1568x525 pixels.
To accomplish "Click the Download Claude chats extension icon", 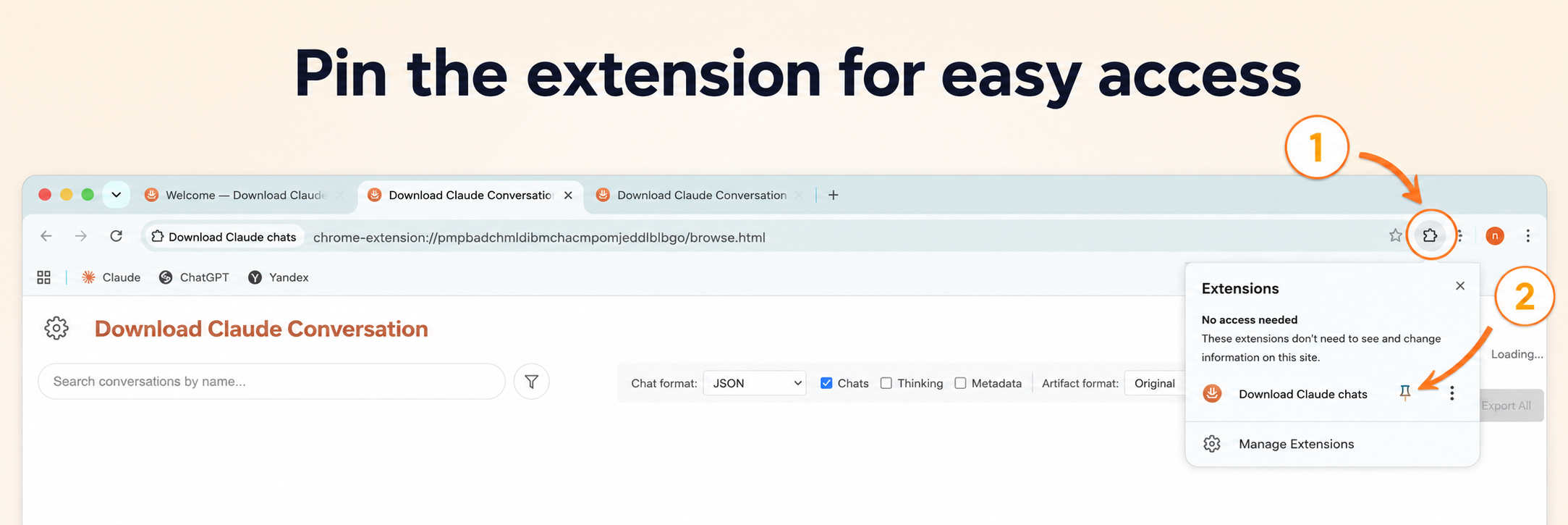I will click(x=1212, y=393).
